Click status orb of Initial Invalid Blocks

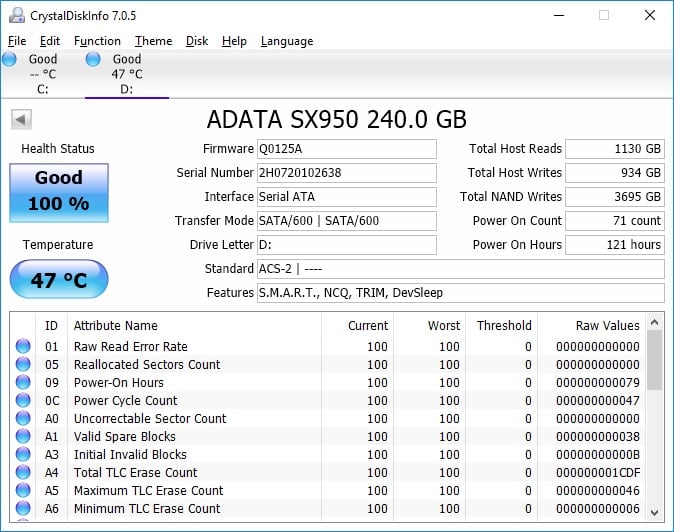(x=23, y=454)
